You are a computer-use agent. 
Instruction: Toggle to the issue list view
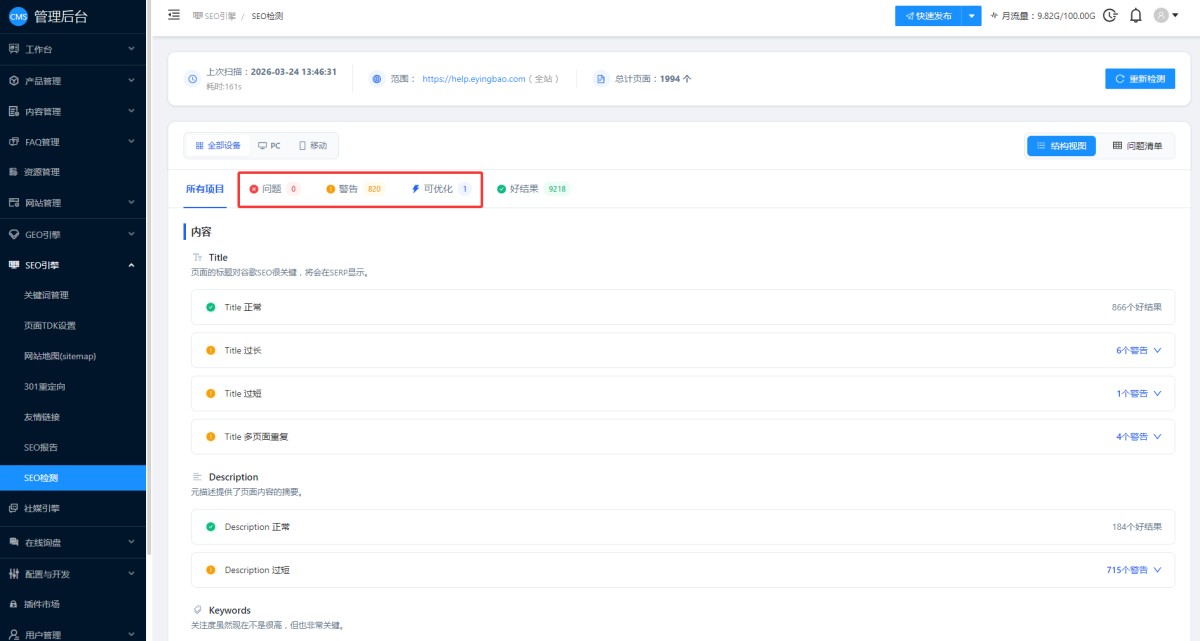point(1137,146)
